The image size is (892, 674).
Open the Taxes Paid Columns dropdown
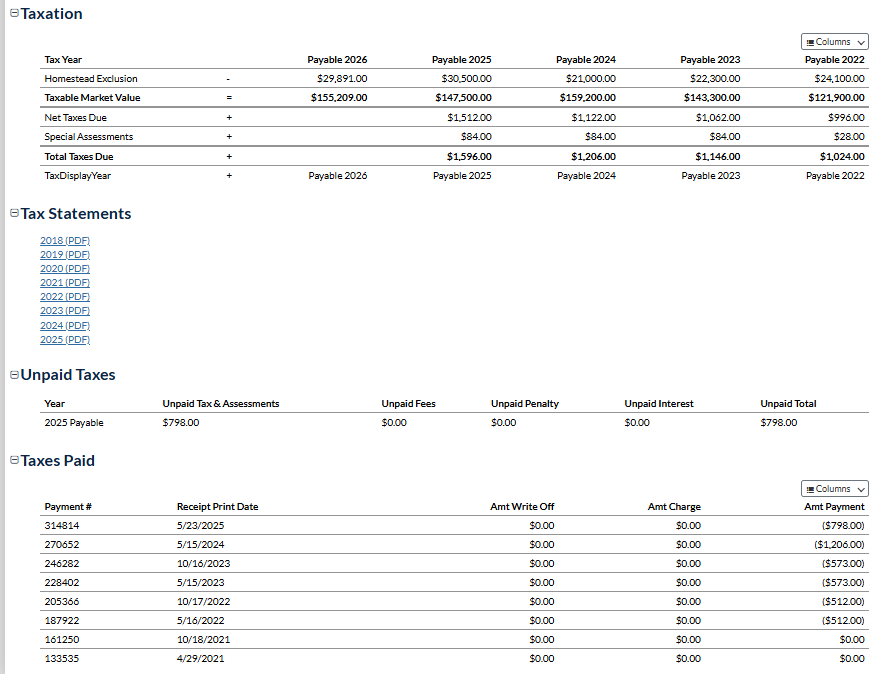pos(834,489)
